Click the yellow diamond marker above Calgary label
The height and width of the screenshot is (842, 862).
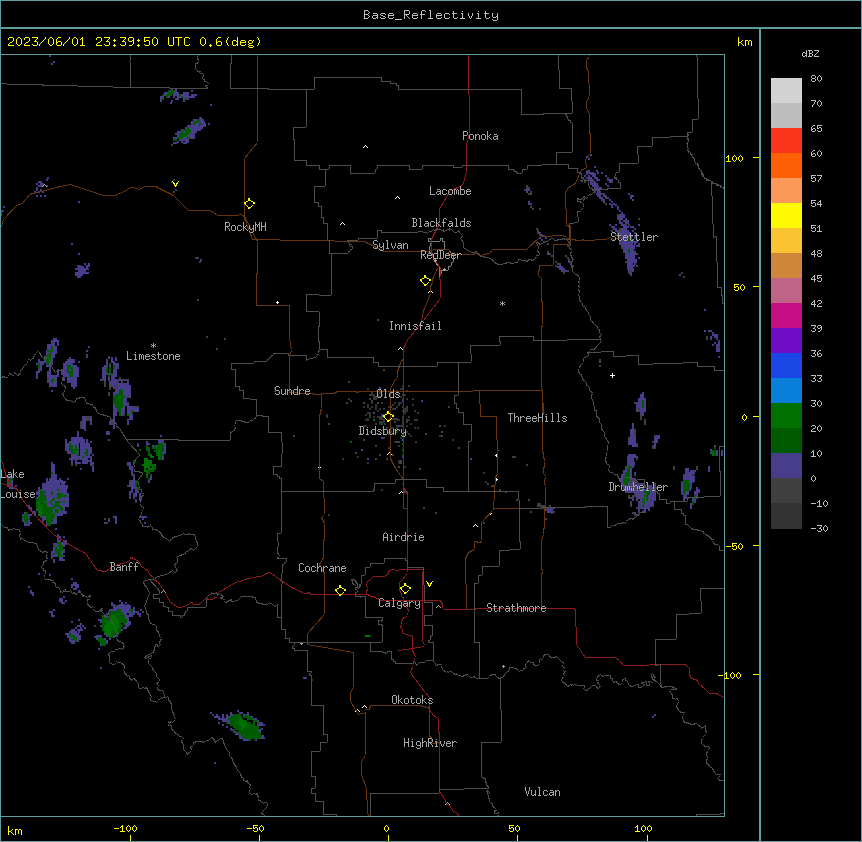coord(405,589)
